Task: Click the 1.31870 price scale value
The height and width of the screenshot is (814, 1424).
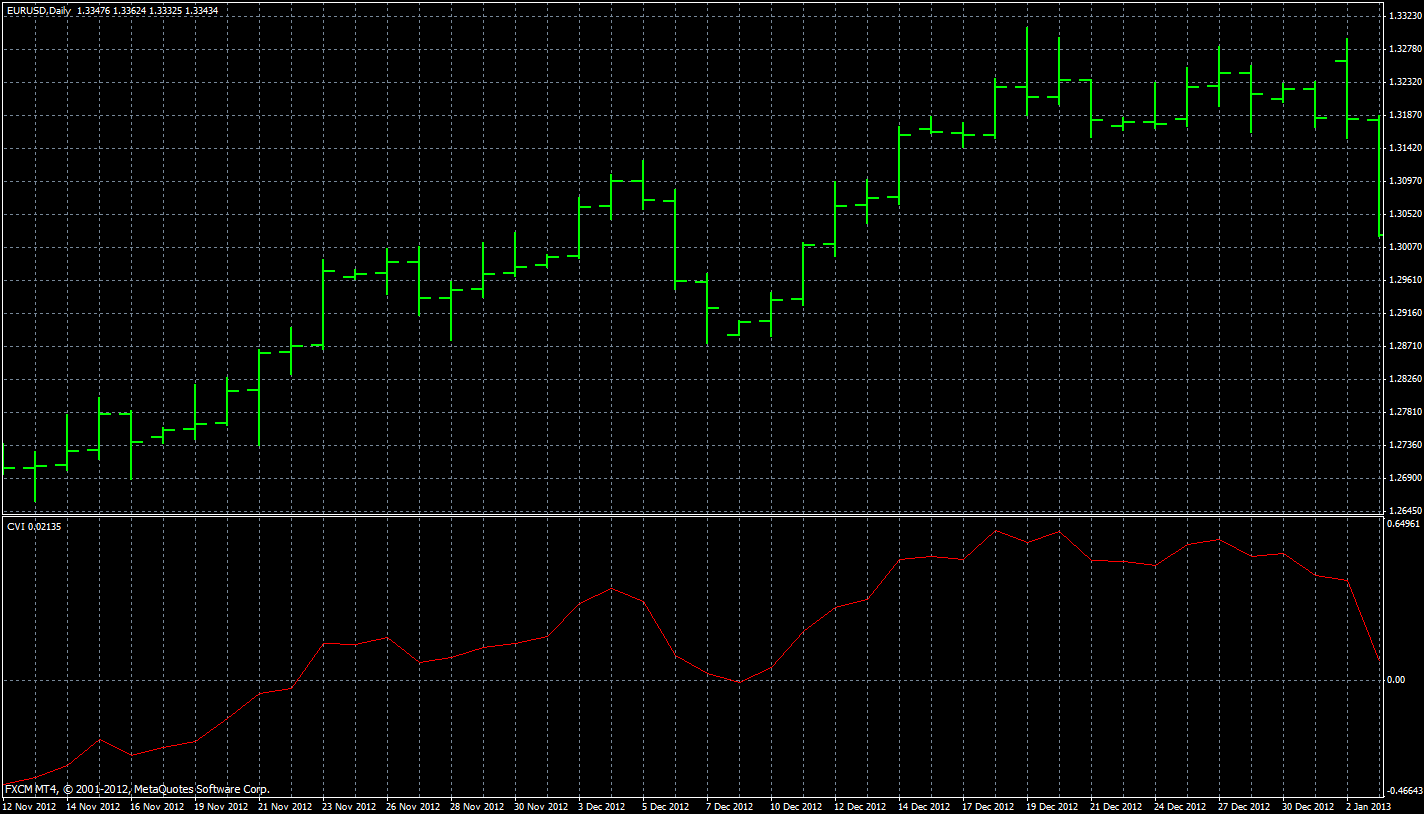Action: pos(1405,115)
